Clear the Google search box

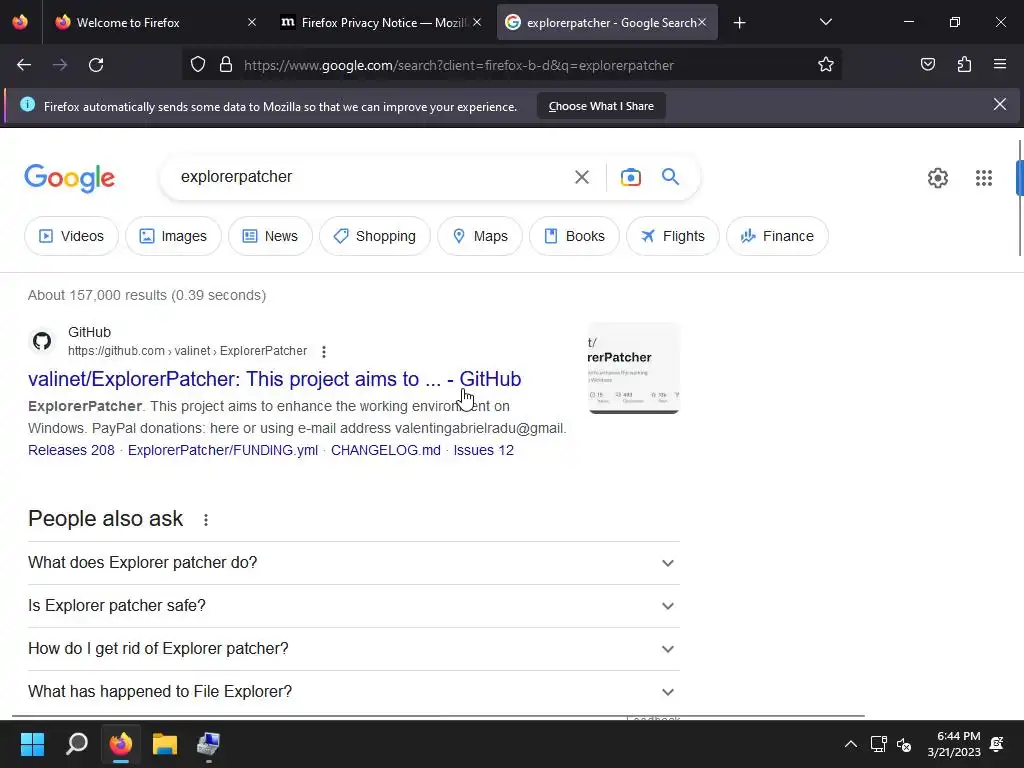[581, 177]
